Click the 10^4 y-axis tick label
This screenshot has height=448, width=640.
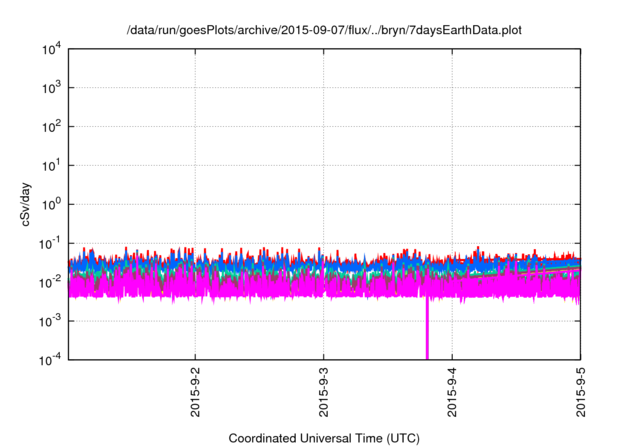point(51,49)
